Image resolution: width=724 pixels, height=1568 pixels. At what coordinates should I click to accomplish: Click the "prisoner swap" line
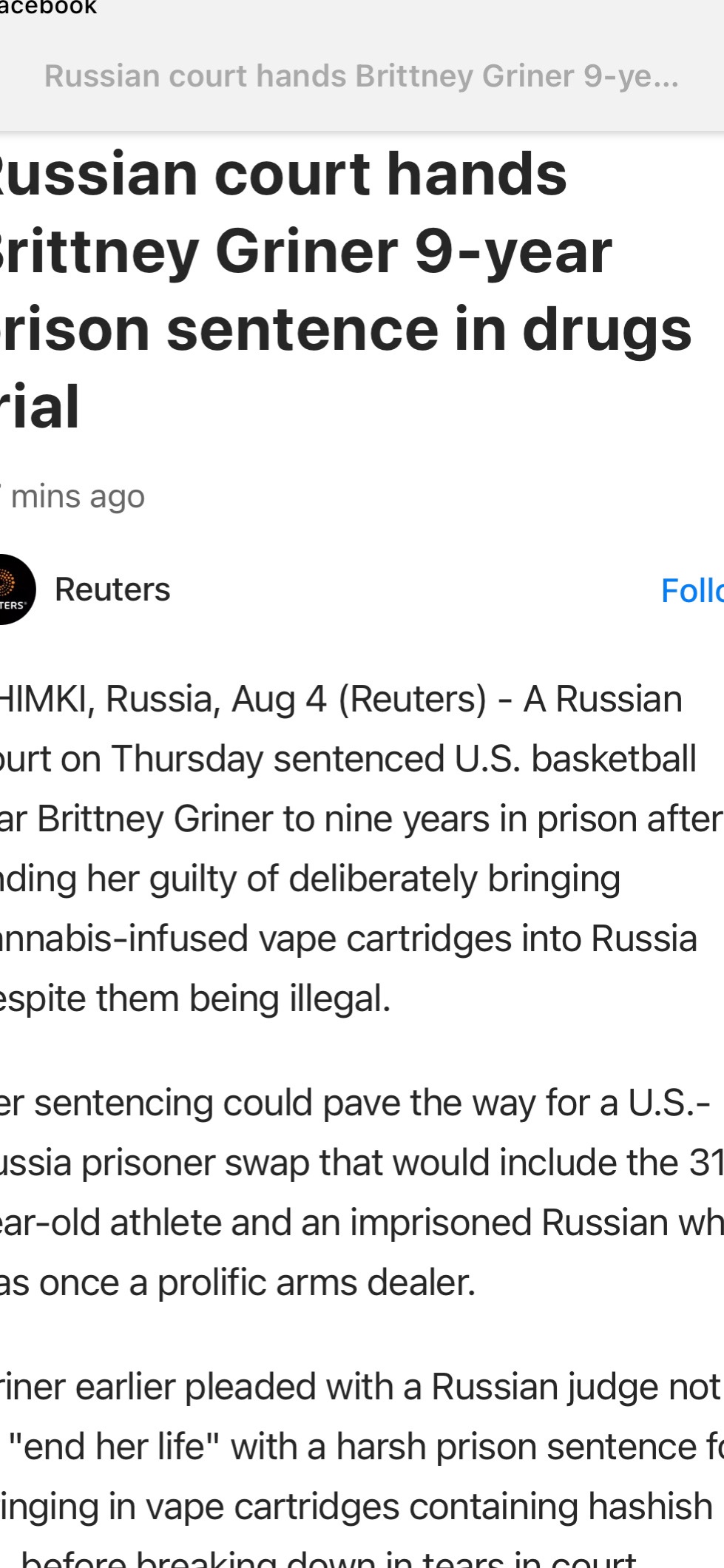click(362, 1163)
